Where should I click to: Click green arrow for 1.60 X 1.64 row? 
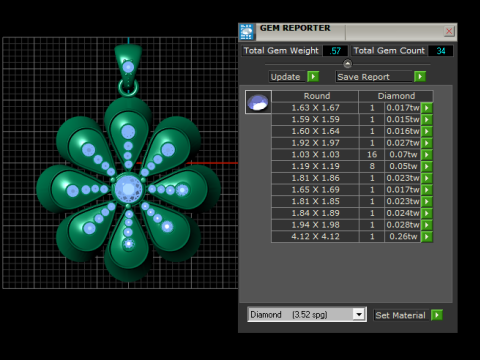pos(427,131)
